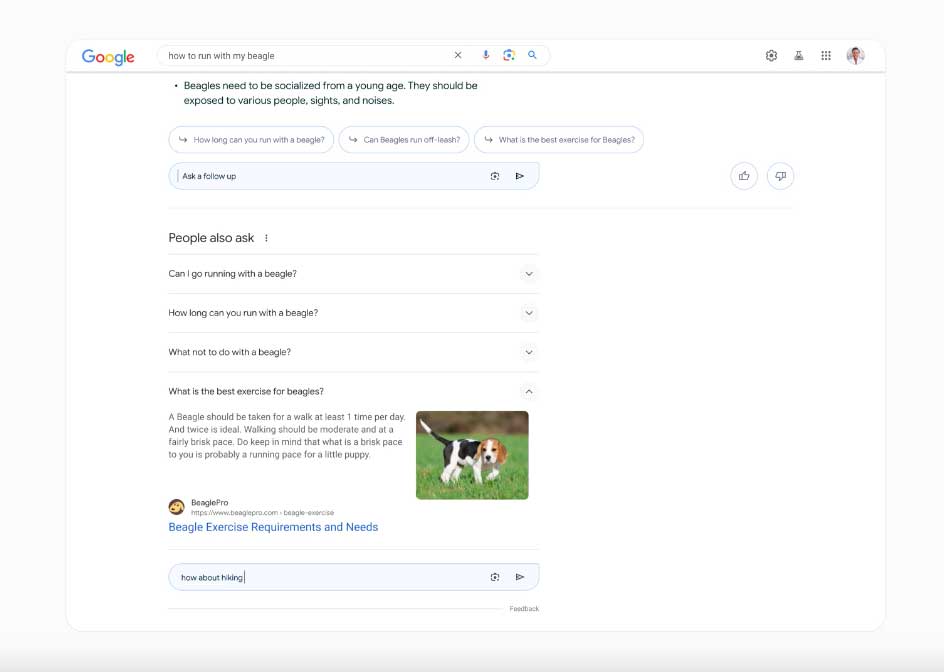Click the beagle puppy photo
This screenshot has width=944, height=672.
(x=472, y=455)
